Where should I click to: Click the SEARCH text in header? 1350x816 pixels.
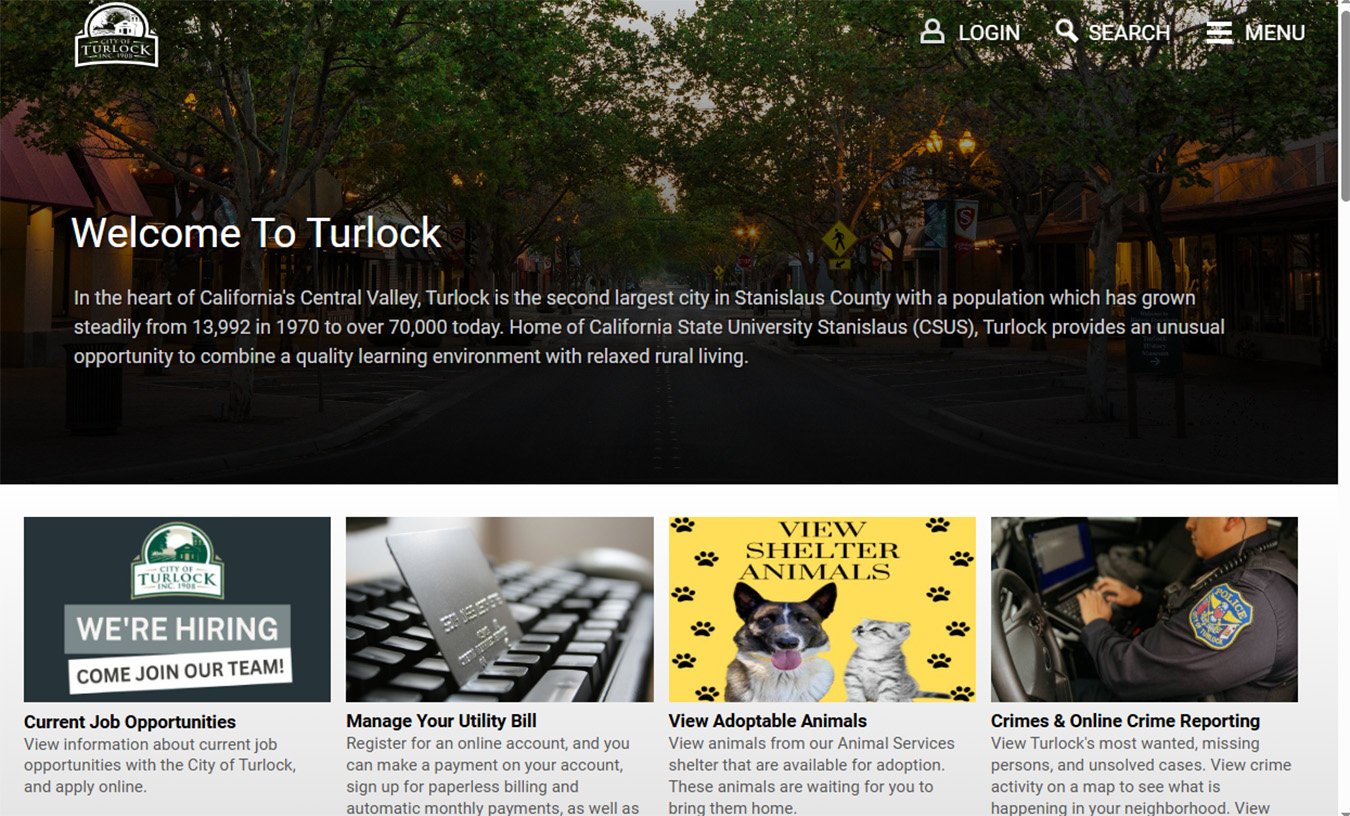(x=1128, y=33)
